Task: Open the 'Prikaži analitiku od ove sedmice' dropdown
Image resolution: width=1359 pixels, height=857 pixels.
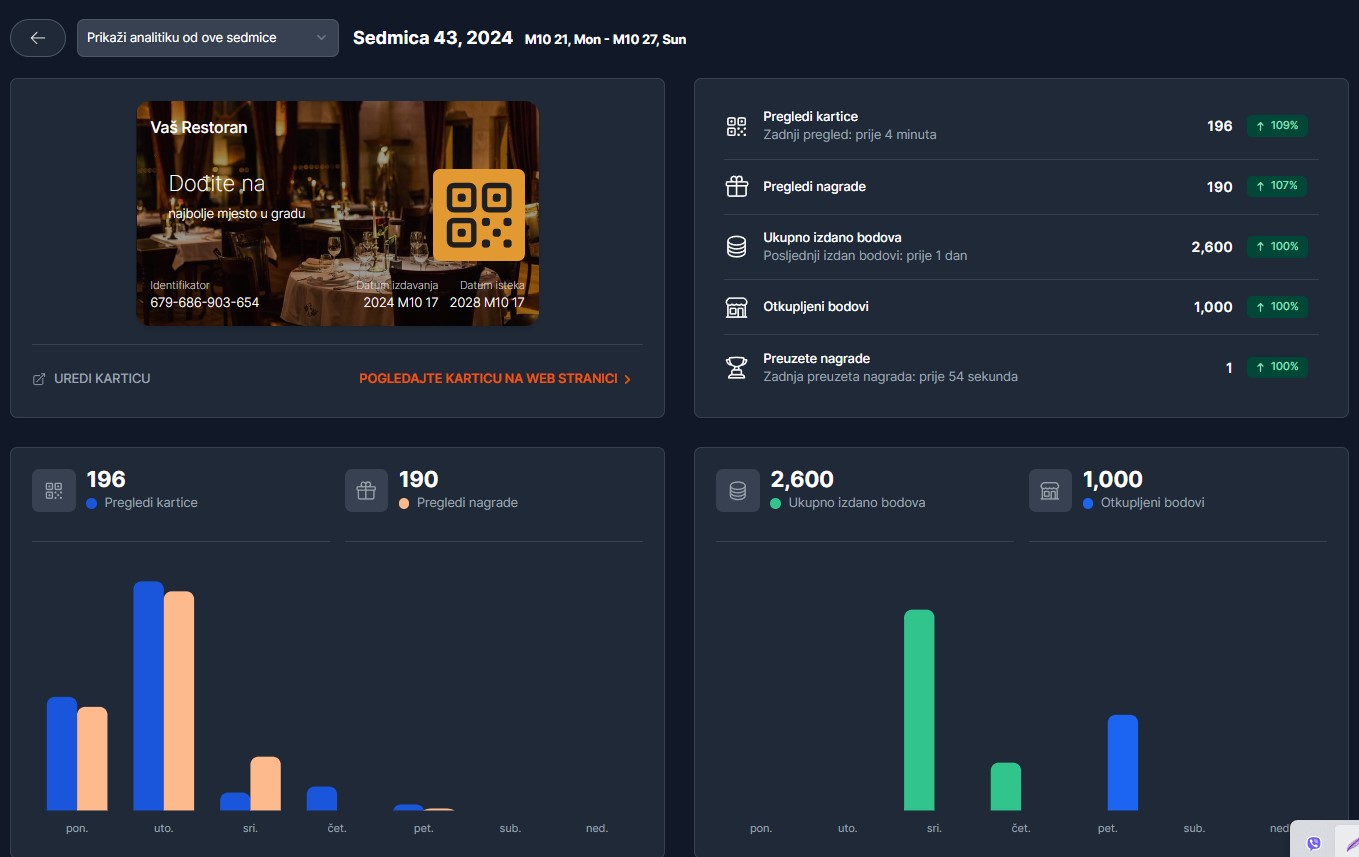Action: pyautogui.click(x=207, y=38)
